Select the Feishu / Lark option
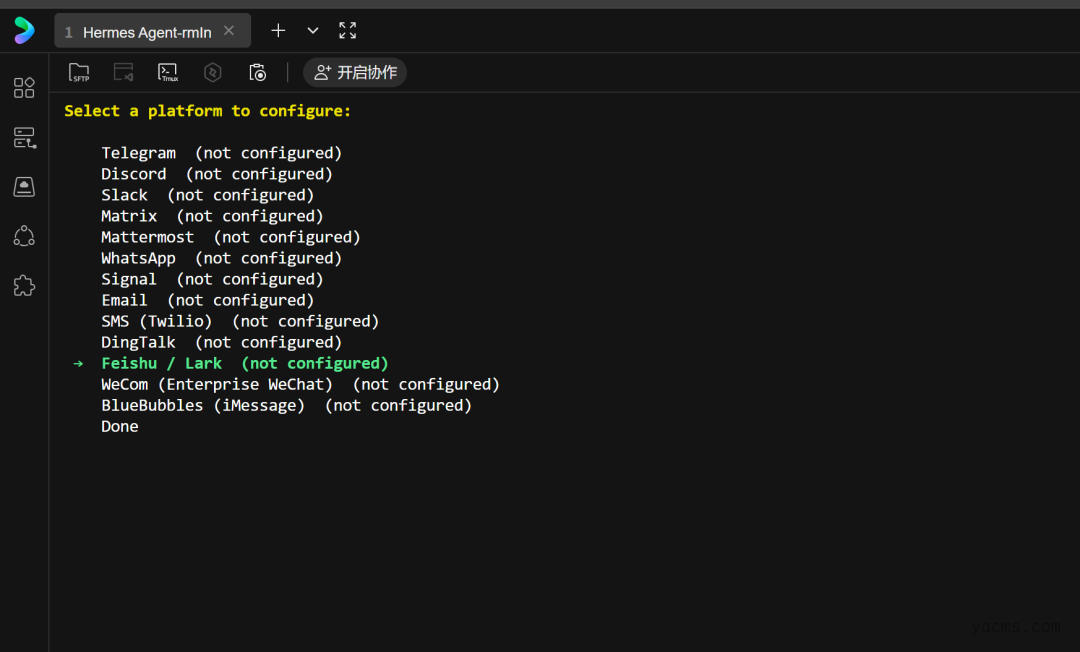 (161, 363)
